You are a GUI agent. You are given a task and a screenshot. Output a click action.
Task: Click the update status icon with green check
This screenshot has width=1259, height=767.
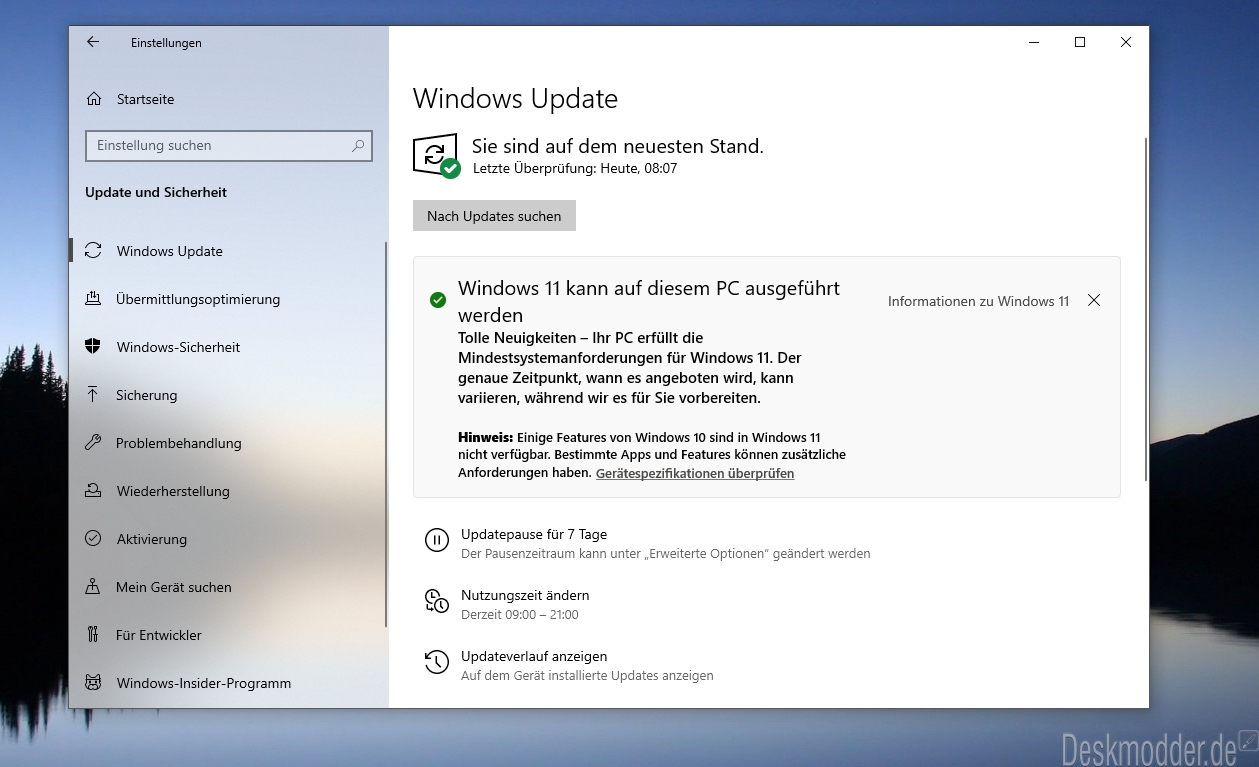(436, 156)
